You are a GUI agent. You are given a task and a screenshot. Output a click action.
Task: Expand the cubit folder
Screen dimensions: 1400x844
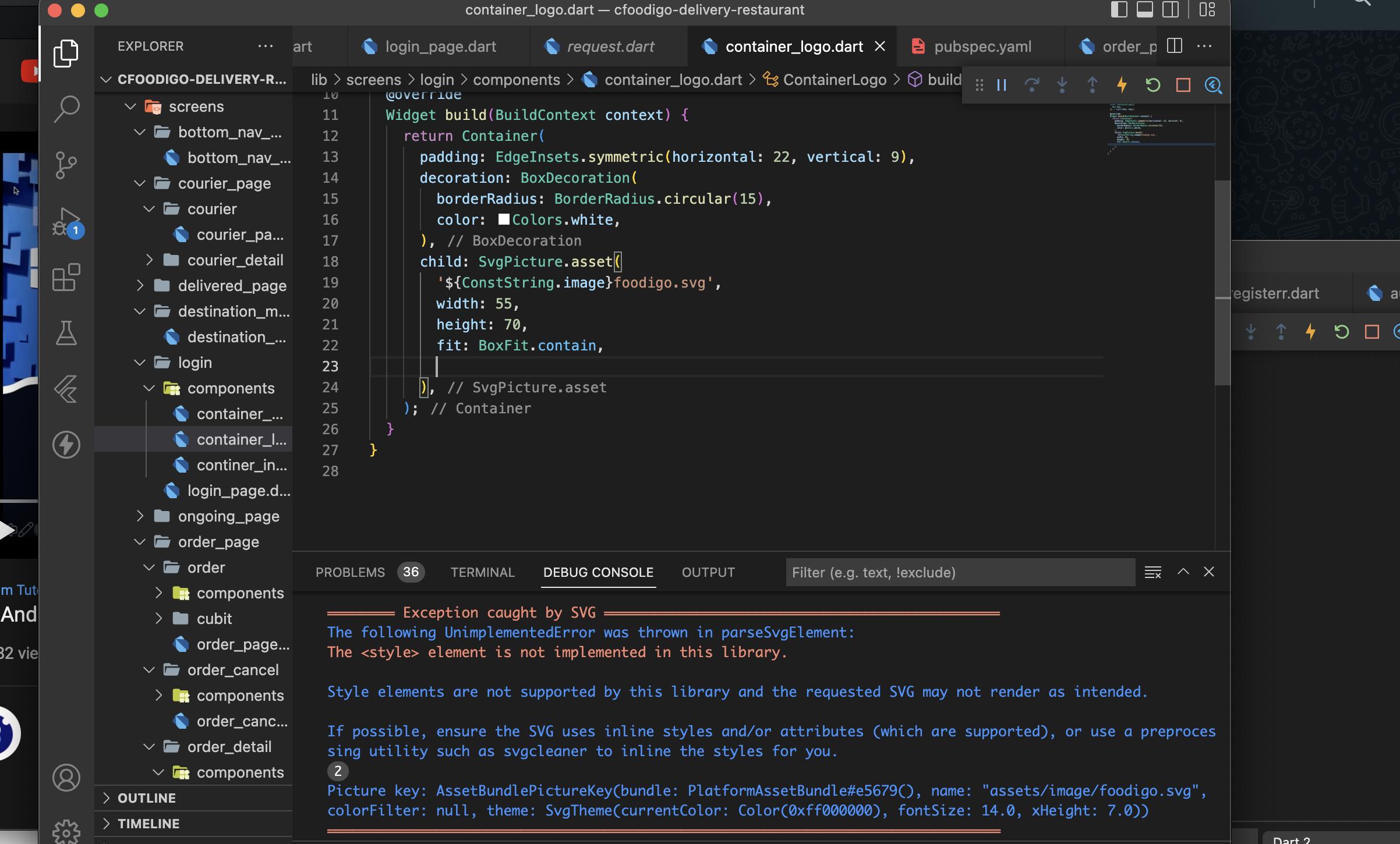158,619
